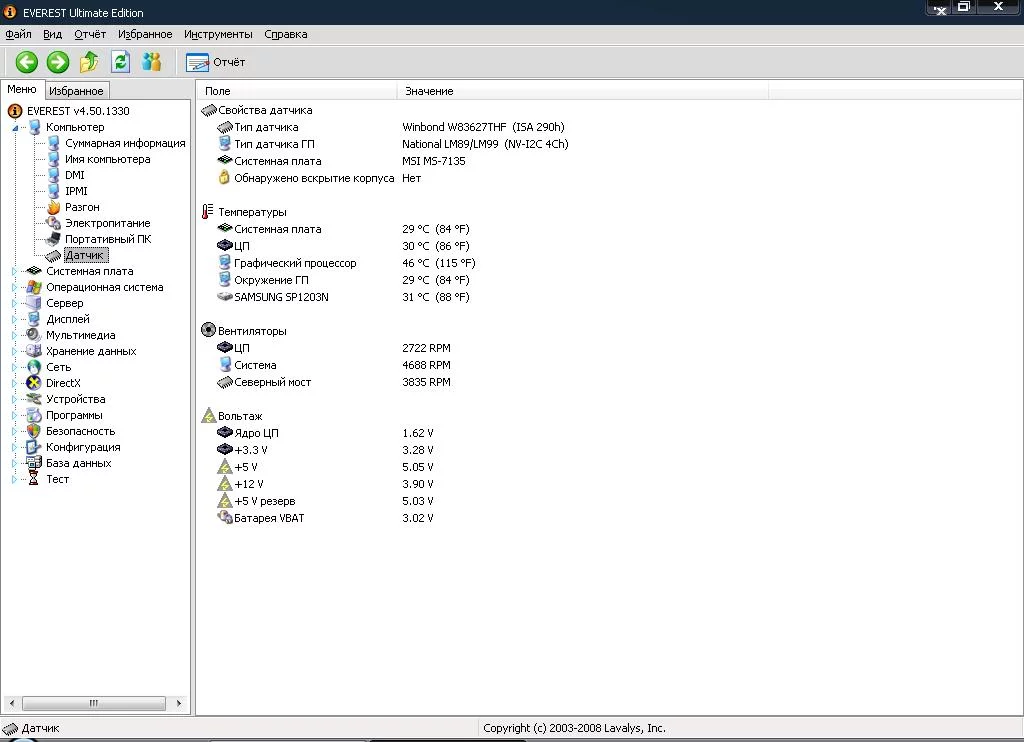
Task: Expand the Хранение данных node
Action: coord(15,351)
